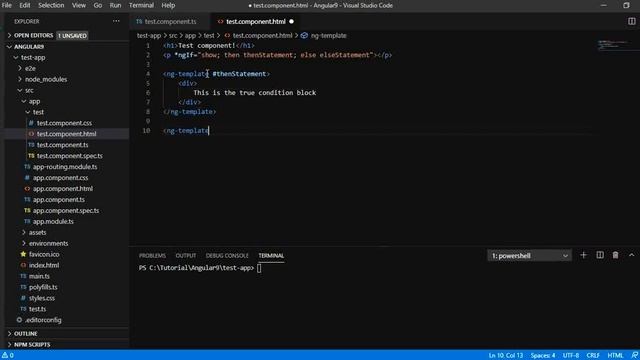Screen dimensions: 640x360
Task: Add new terminal with plus icon
Action: click(x=583, y=255)
